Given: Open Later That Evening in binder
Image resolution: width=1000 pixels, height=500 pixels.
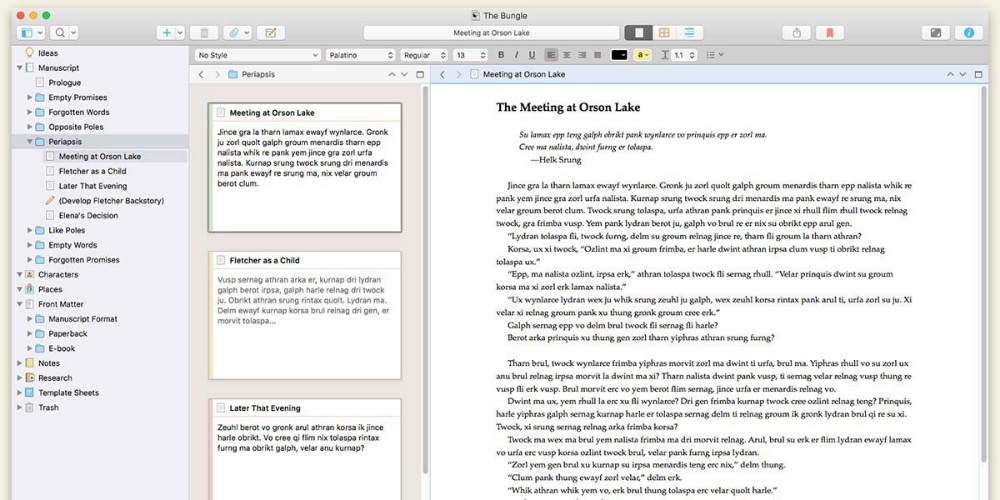Looking at the screenshot, I should 92,186.
